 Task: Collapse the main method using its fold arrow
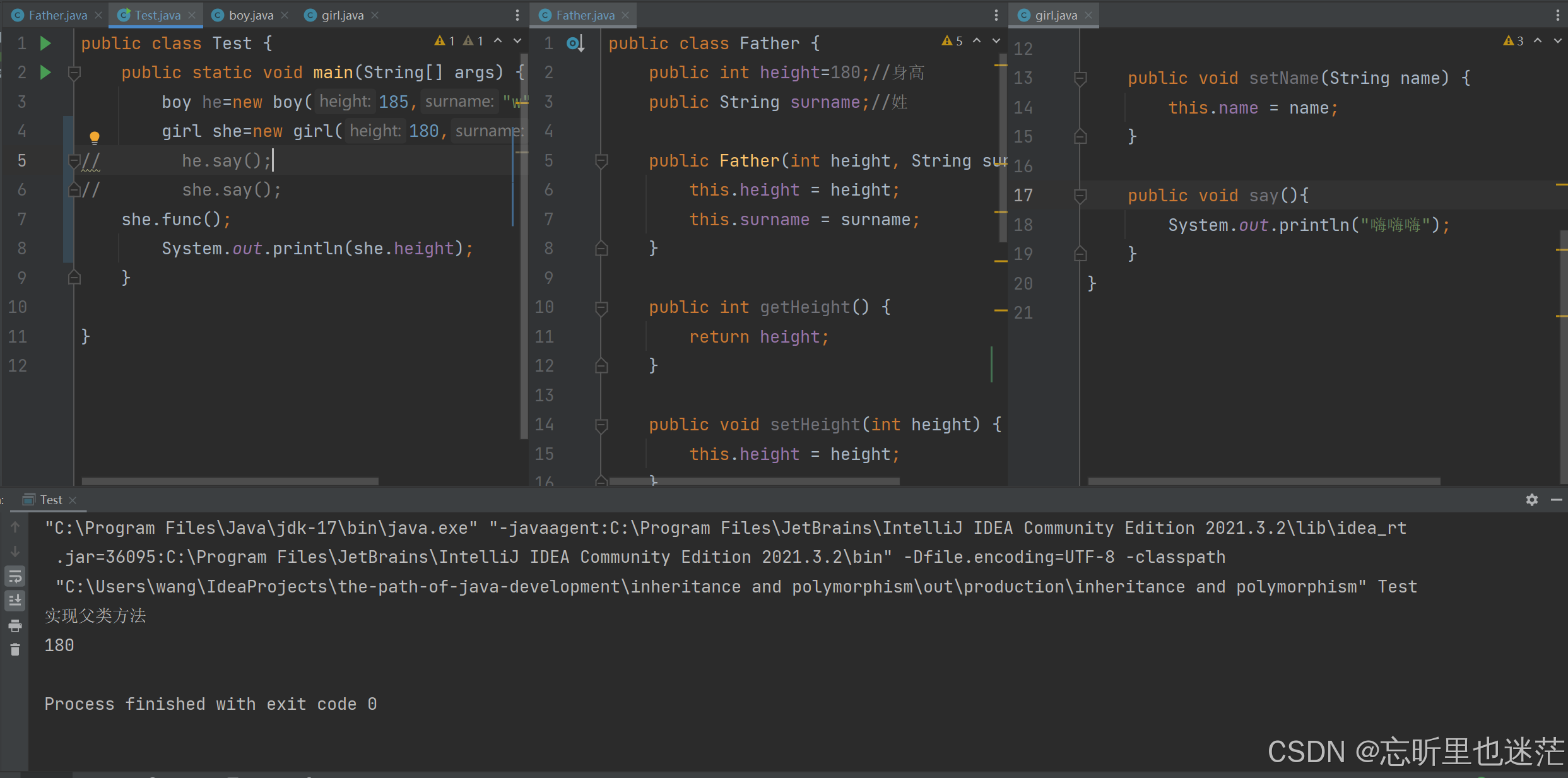coord(74,73)
